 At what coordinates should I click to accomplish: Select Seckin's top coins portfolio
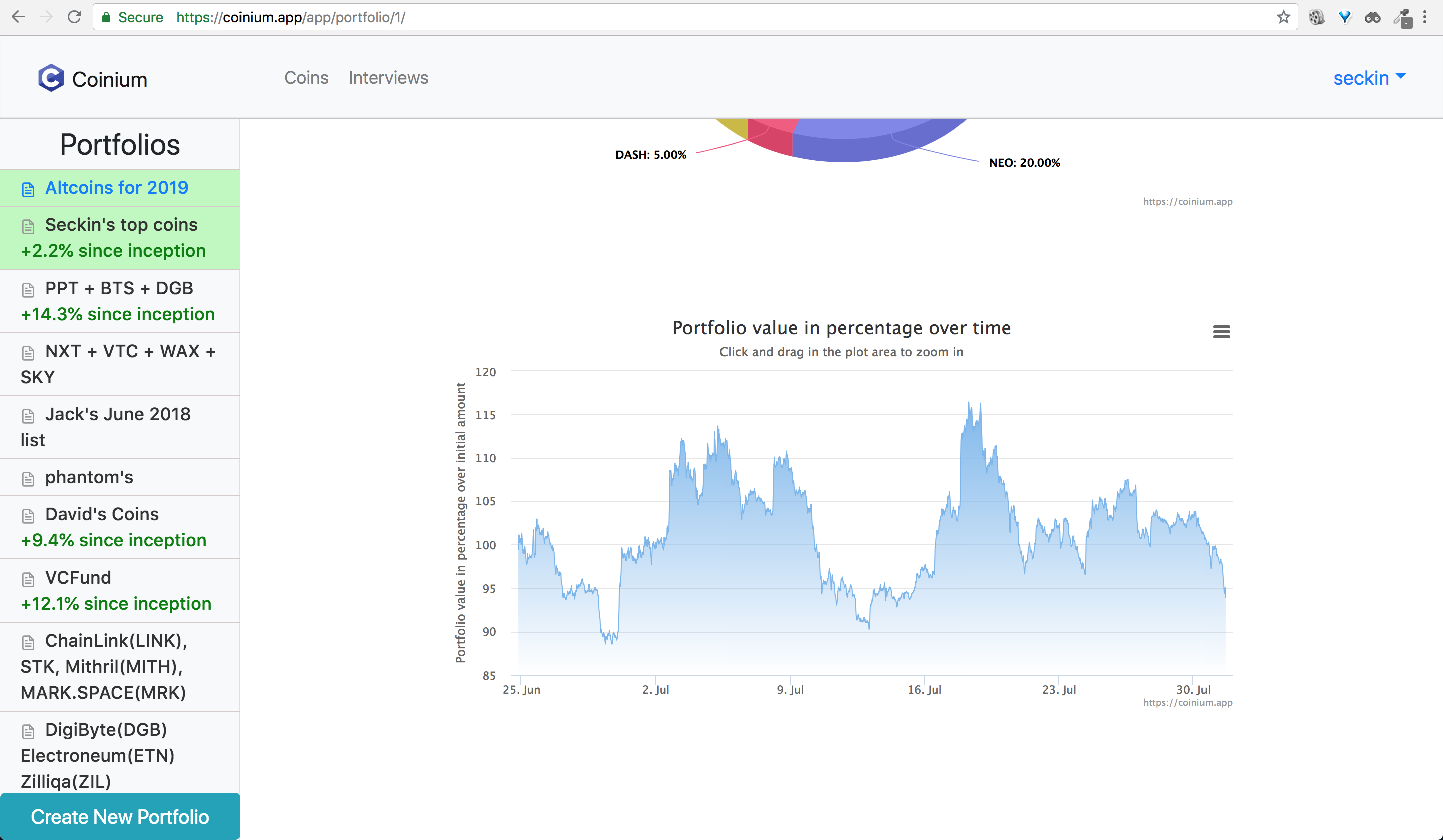coord(121,225)
